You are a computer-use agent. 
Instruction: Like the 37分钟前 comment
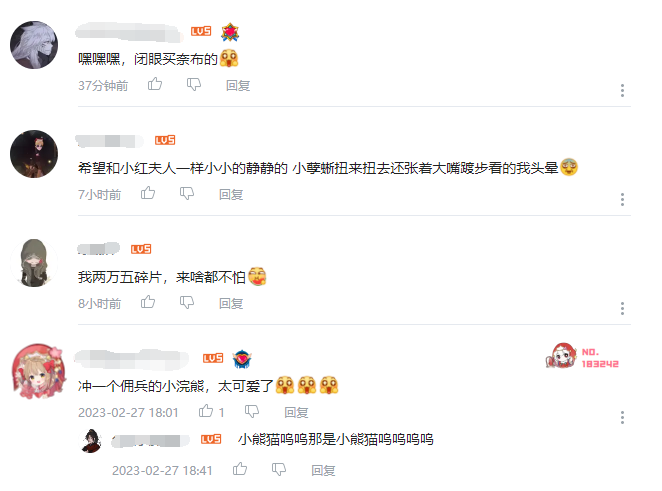155,84
